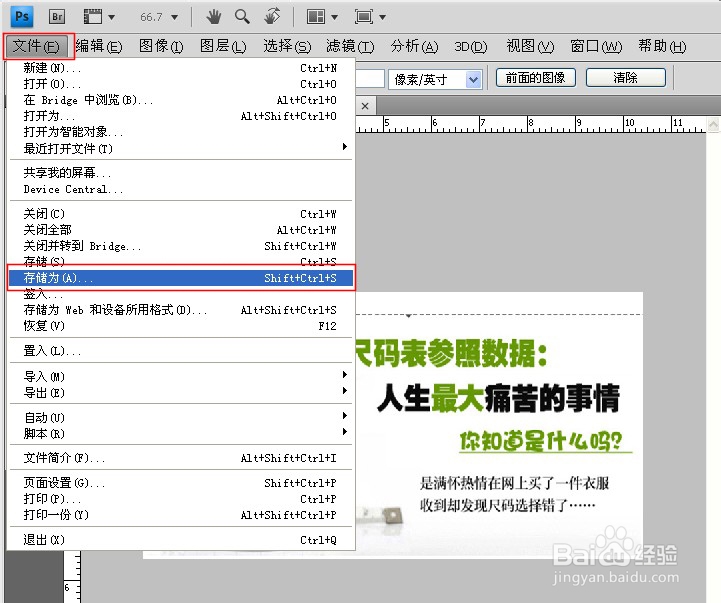This screenshot has width=721, height=603.
Task: Choose 在 Bridge 中浏览(B)...
Action: pyautogui.click(x=180, y=100)
